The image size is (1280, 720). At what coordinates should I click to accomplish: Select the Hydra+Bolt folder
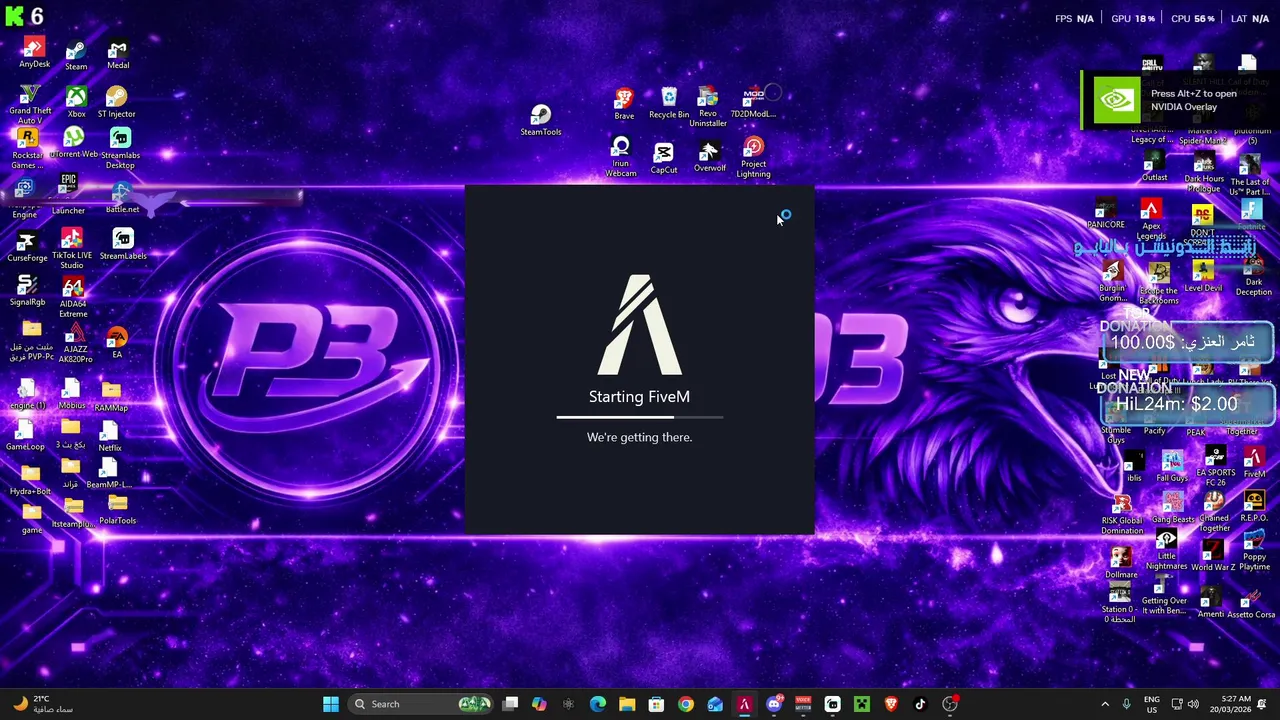tap(30, 480)
